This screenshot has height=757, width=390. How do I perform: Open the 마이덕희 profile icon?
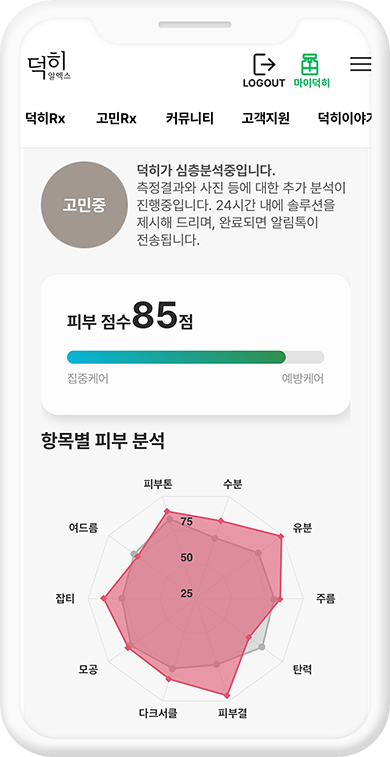coord(311,70)
